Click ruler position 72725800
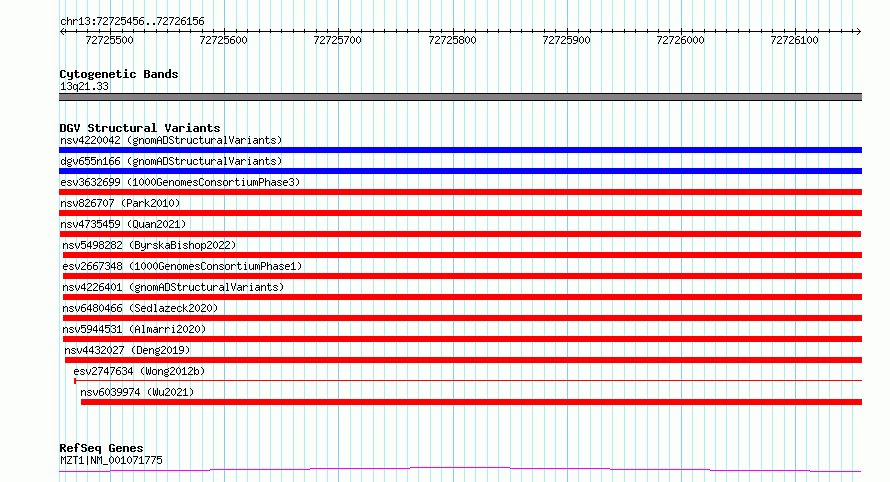This screenshot has height=482, width=890. 452,40
